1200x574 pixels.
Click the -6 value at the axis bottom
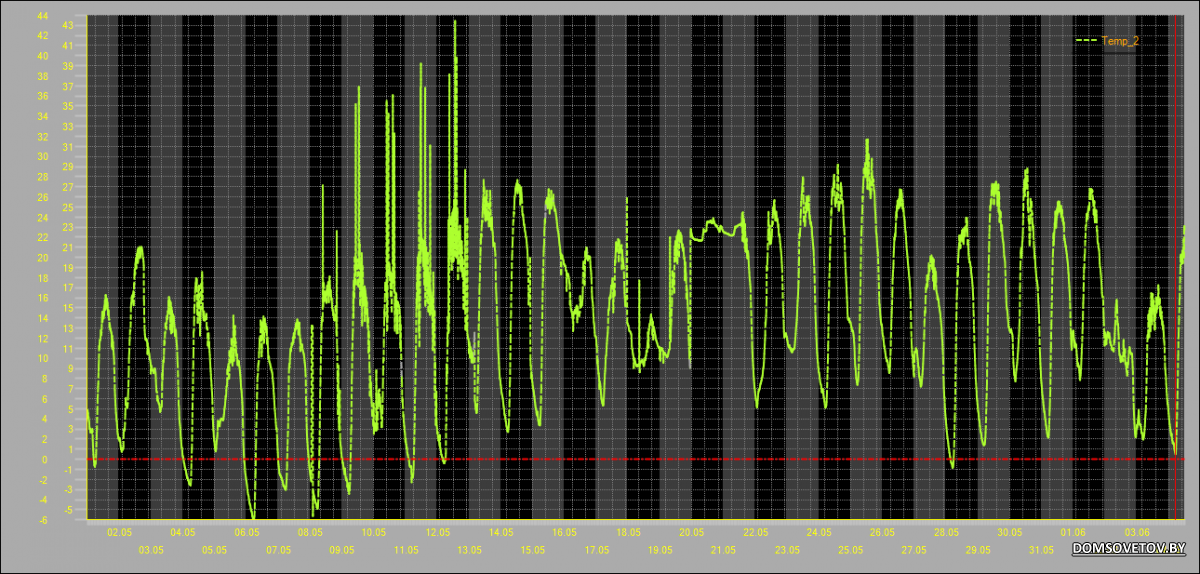click(42, 521)
